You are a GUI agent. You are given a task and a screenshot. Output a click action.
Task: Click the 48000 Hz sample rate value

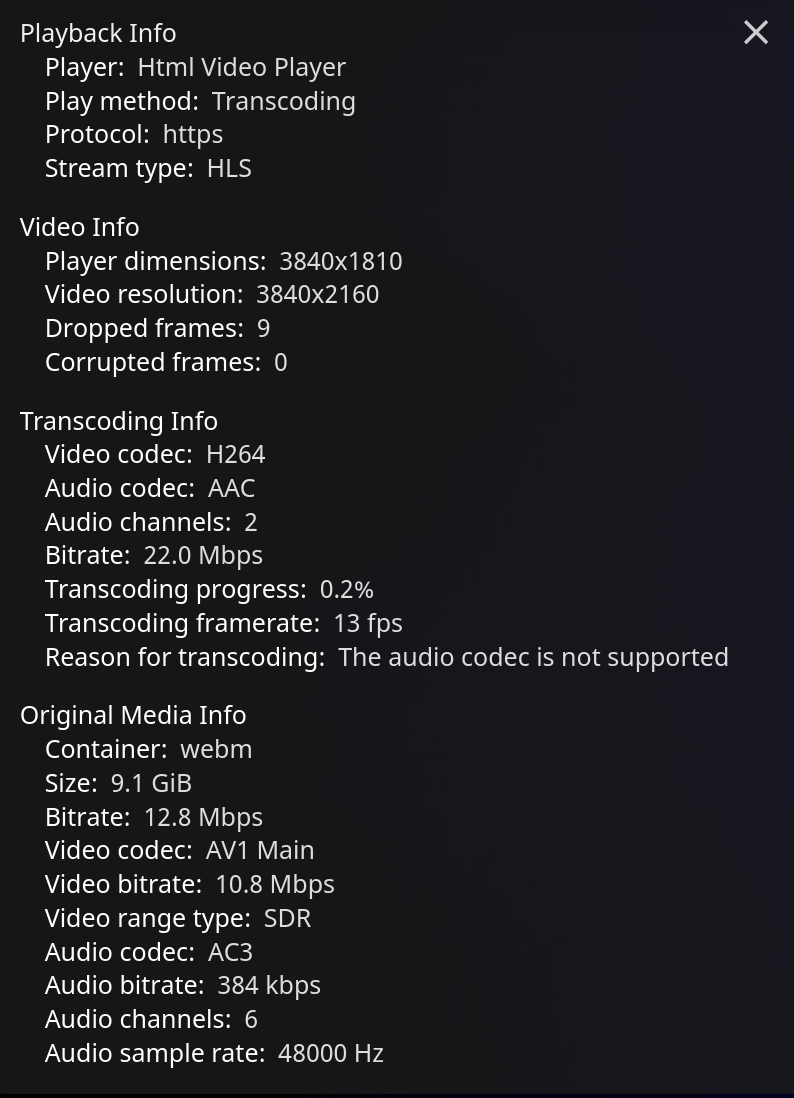[331, 1053]
